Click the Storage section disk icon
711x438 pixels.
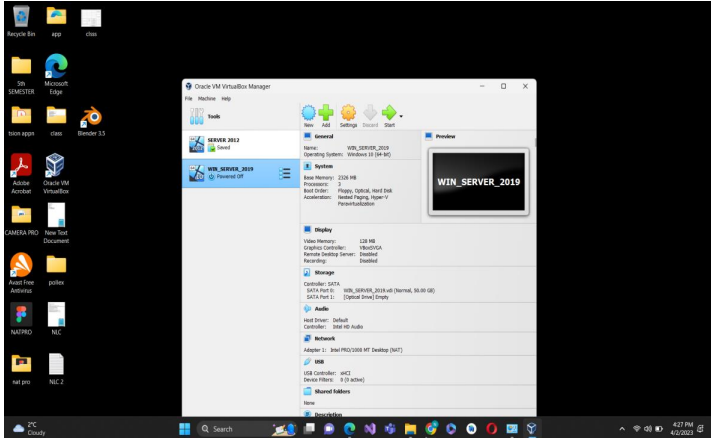(307, 273)
